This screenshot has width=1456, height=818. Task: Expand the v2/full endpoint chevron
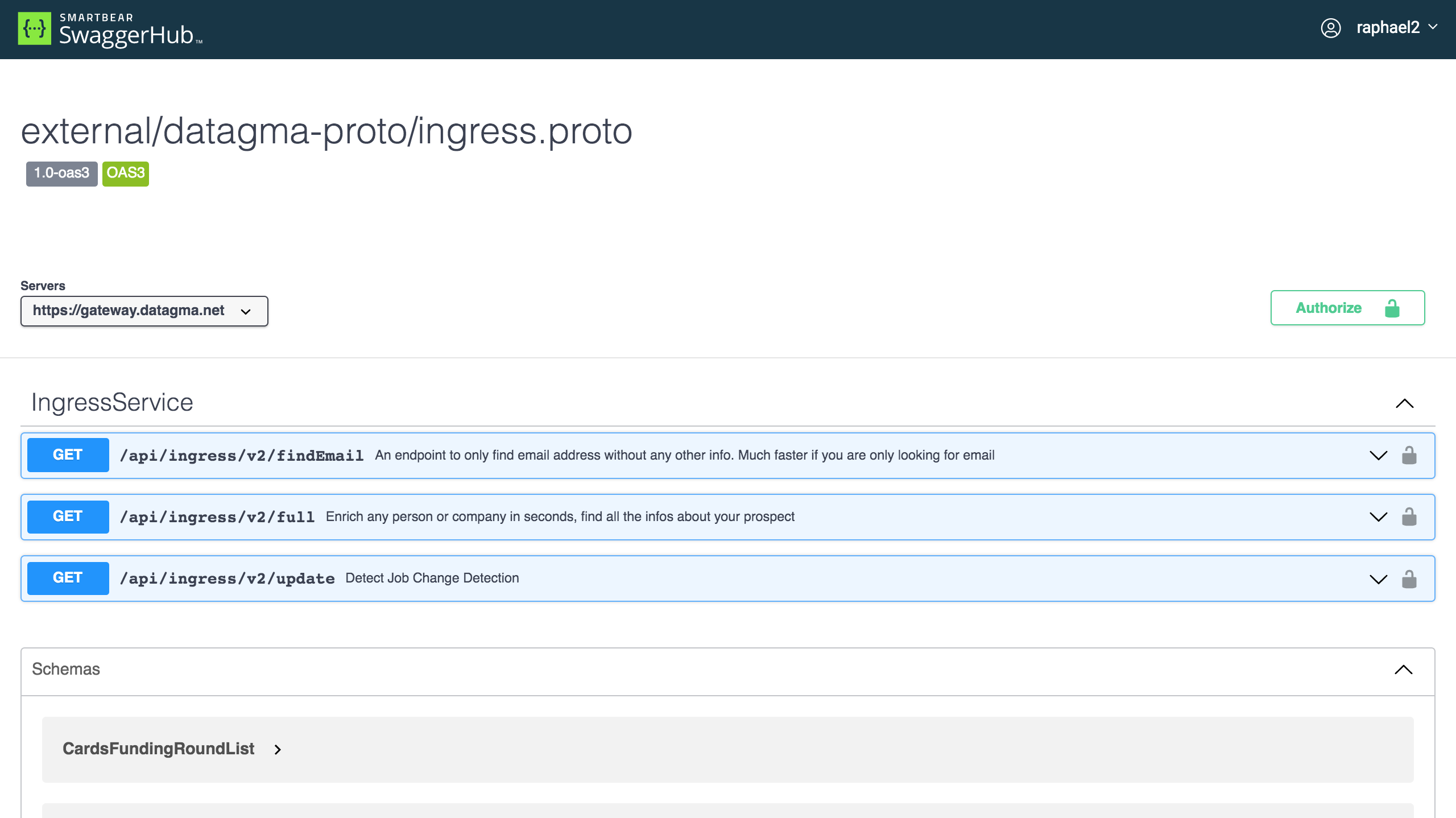1378,517
